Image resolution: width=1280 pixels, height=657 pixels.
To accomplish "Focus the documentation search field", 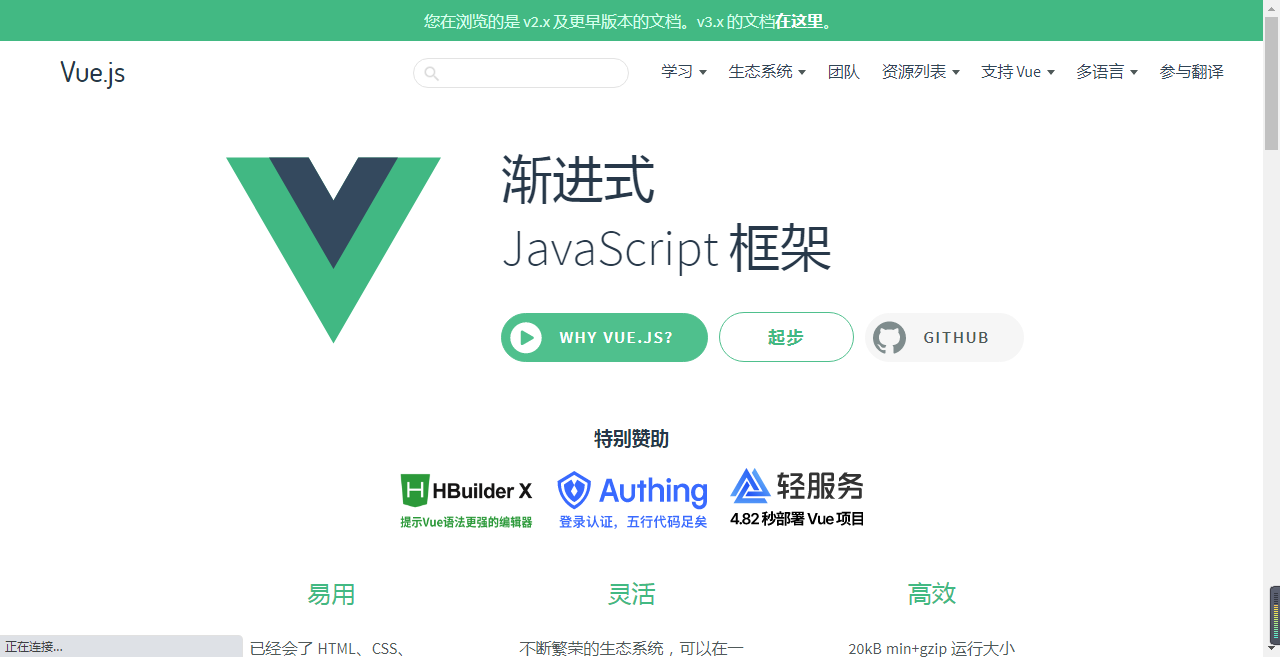I will tap(521, 73).
